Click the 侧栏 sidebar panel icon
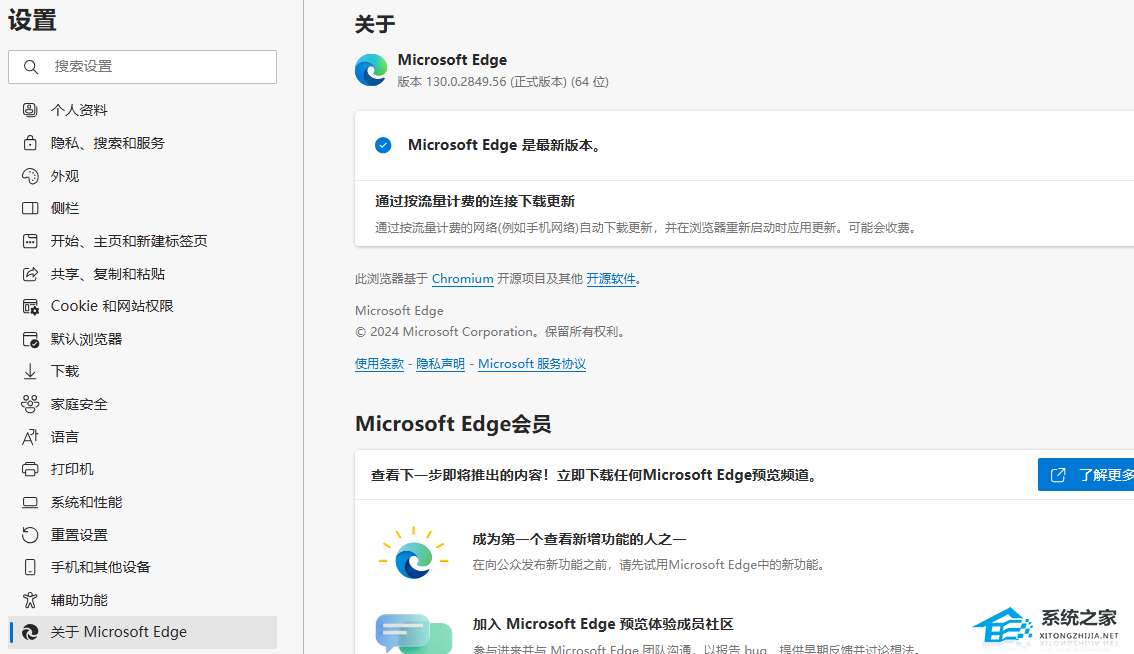Screen dimensions: 1134x654 click(30, 208)
